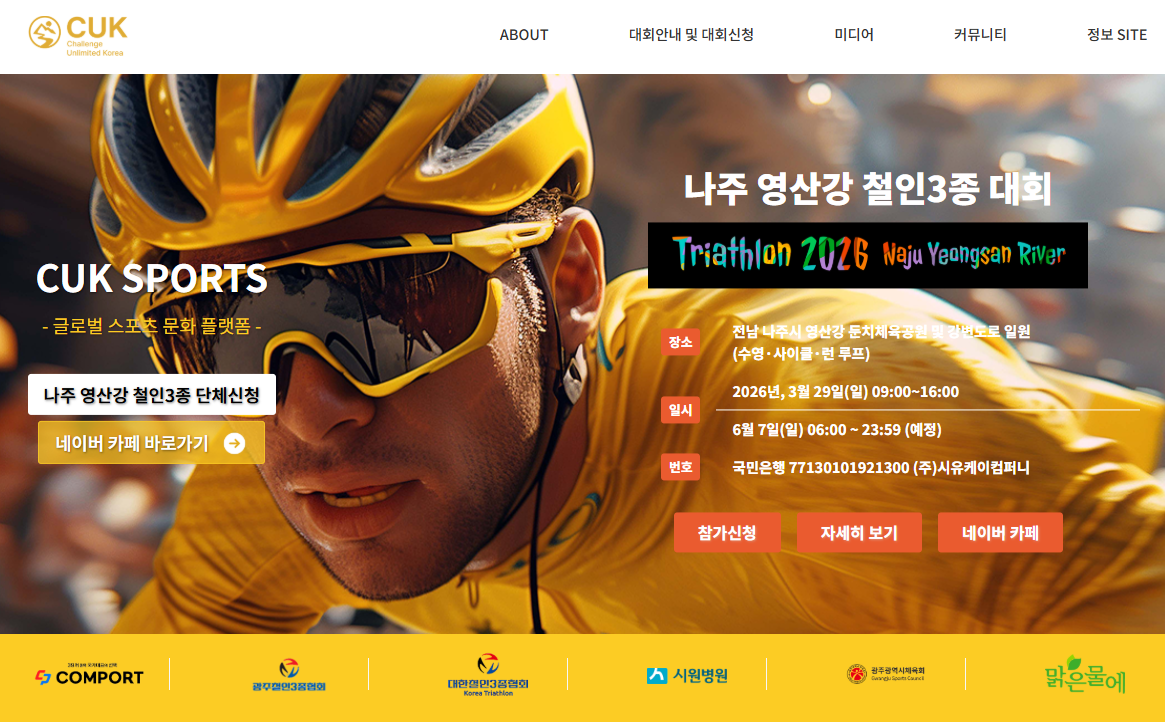1165x722 pixels.
Task: Select the 미디어 menu item
Action: 854,35
